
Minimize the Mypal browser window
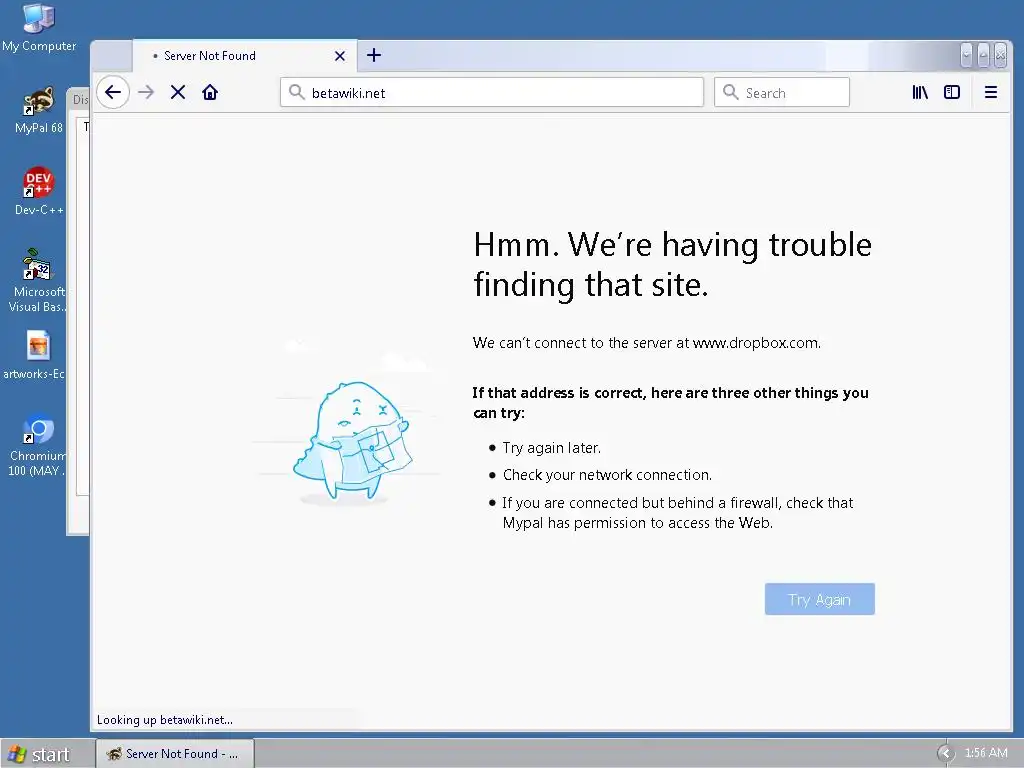[x=967, y=56]
